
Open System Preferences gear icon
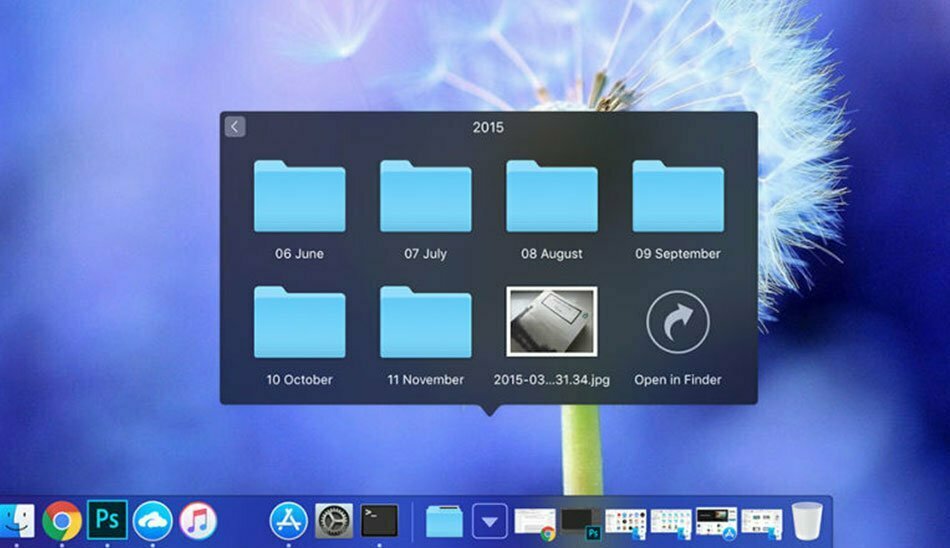pyautogui.click(x=334, y=521)
